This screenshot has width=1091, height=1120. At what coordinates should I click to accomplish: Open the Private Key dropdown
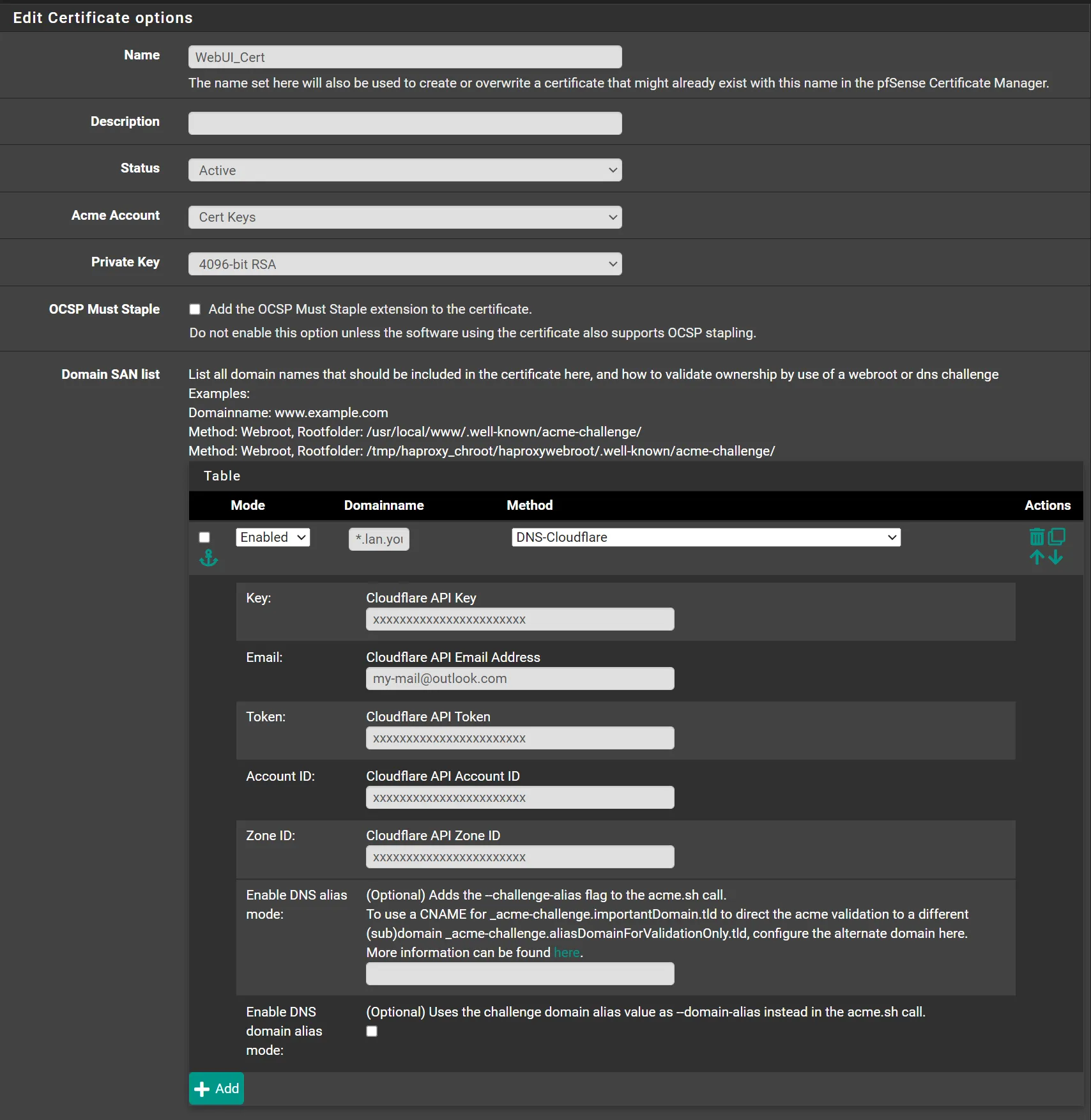click(x=405, y=264)
